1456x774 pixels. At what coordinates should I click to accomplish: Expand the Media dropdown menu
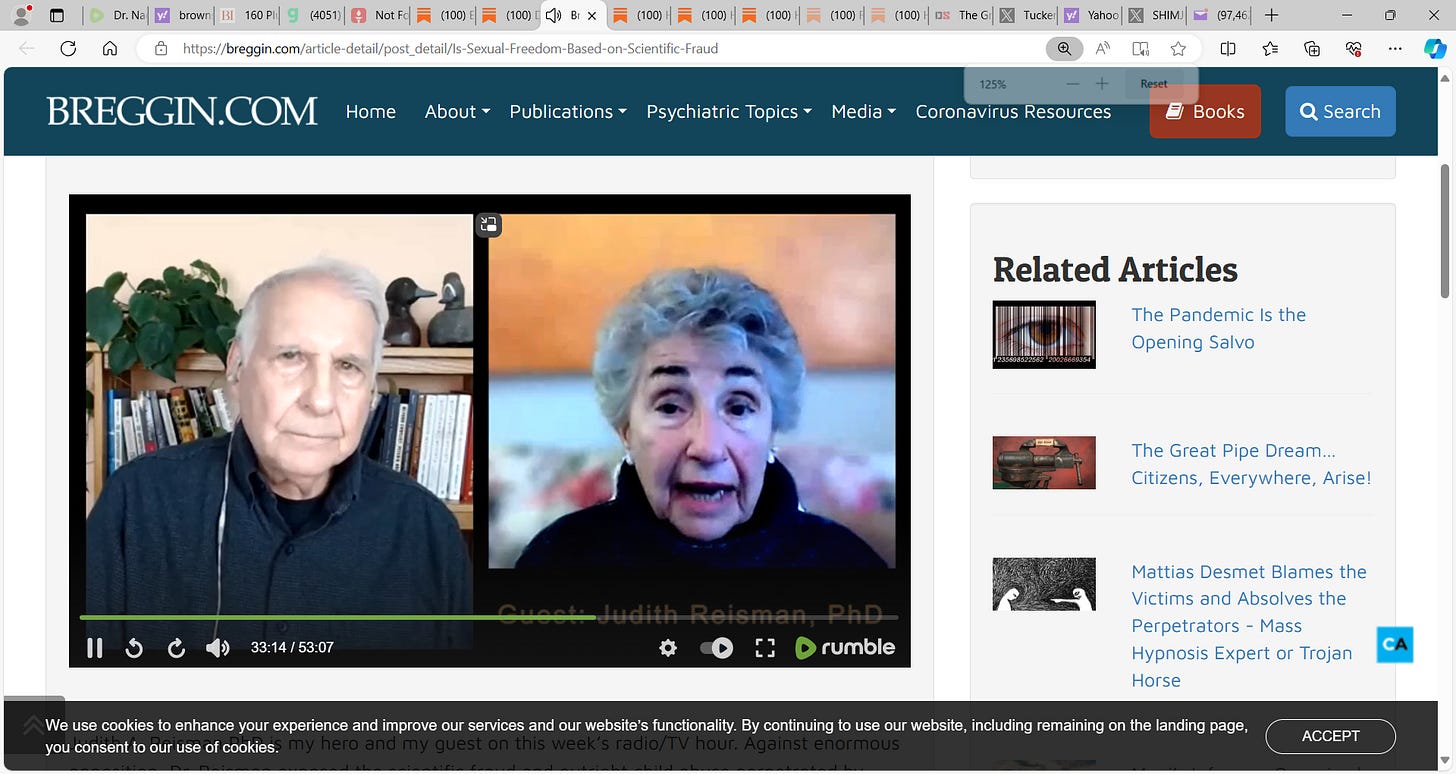pyautogui.click(x=864, y=111)
